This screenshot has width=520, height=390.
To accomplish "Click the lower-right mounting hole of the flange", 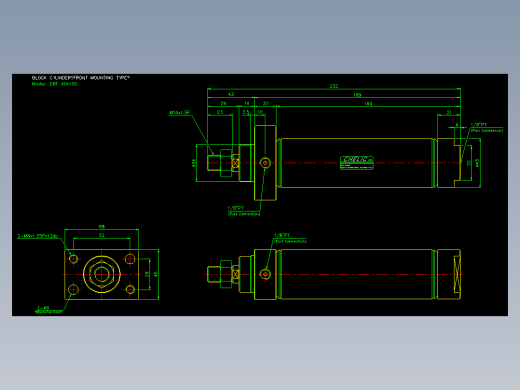I will [130, 289].
